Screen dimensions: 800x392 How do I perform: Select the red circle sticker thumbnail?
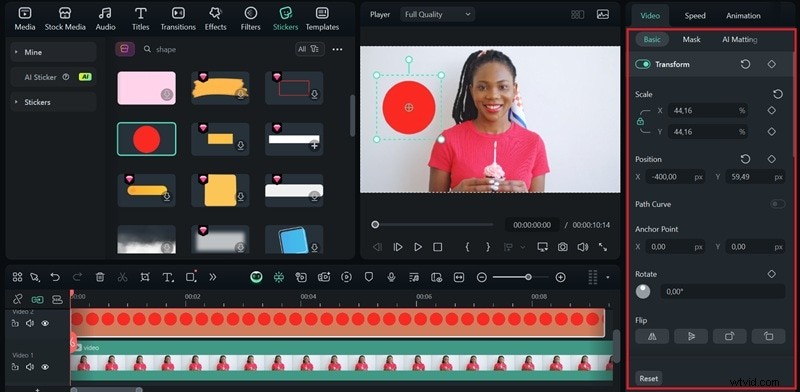(146, 139)
